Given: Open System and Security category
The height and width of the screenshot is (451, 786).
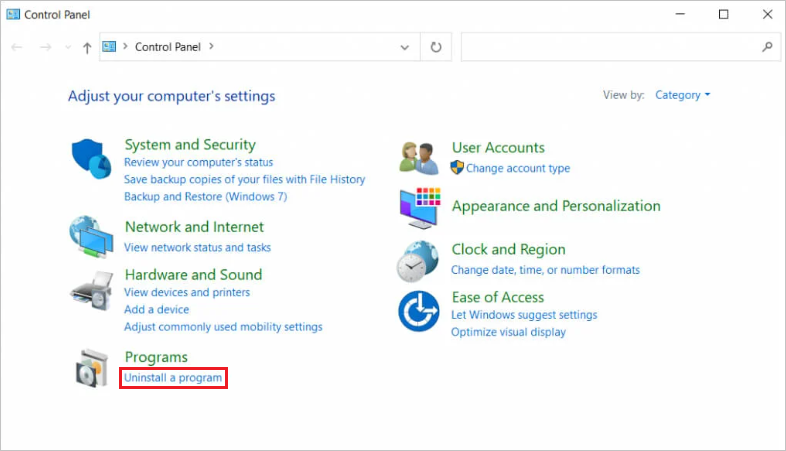Looking at the screenshot, I should (x=190, y=145).
